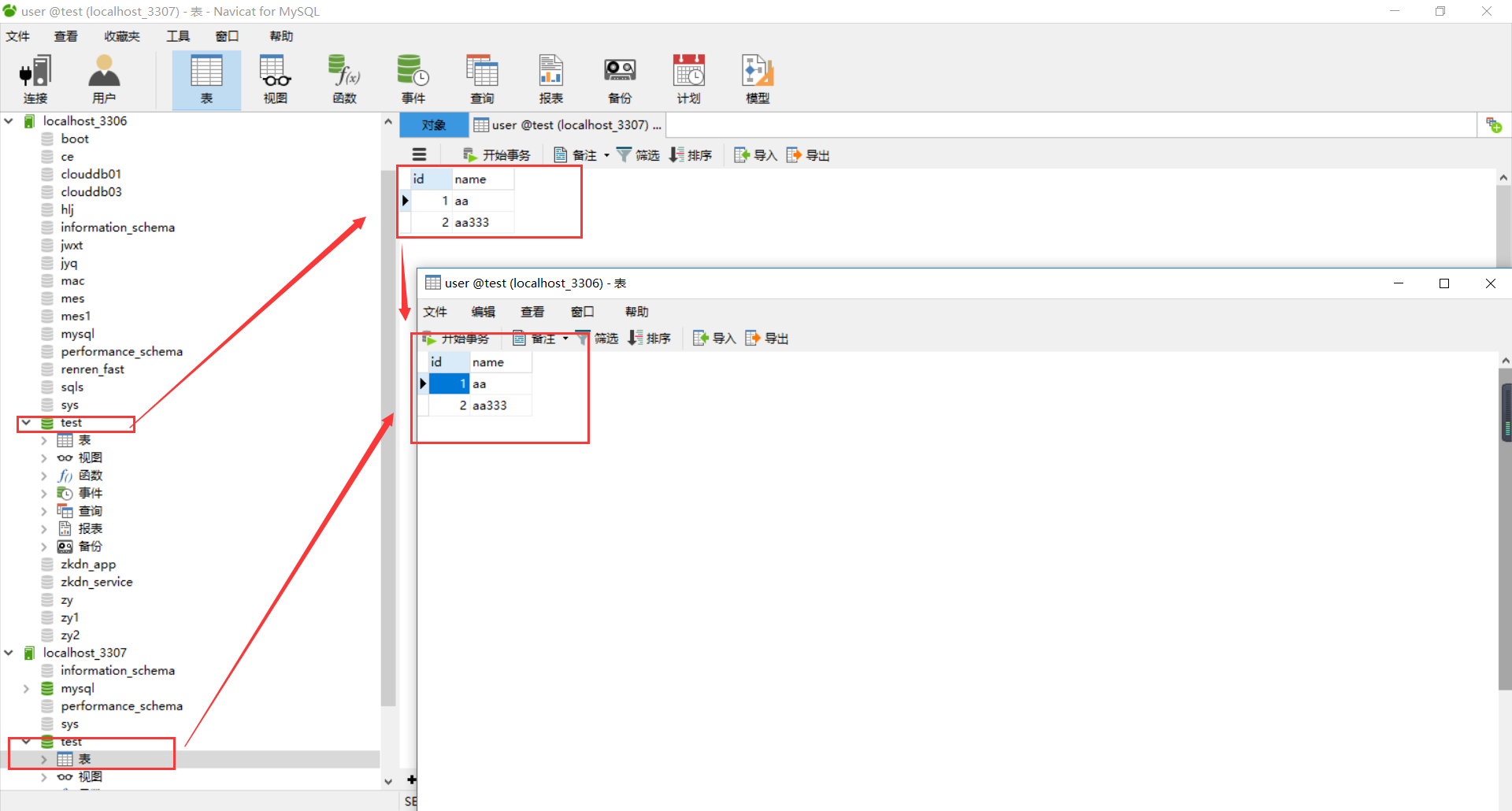Click name column header in localhost_3306 window

click(x=501, y=362)
